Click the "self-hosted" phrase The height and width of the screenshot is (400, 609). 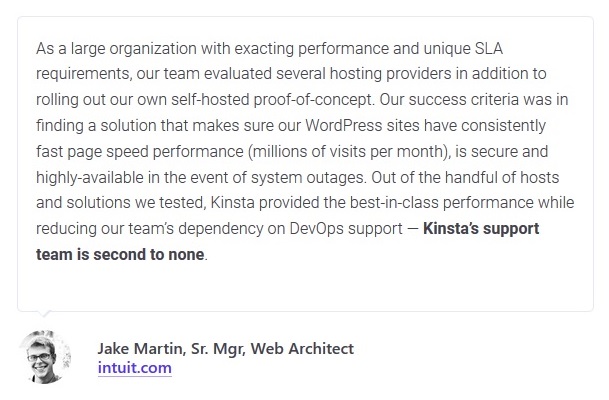[x=210, y=100]
